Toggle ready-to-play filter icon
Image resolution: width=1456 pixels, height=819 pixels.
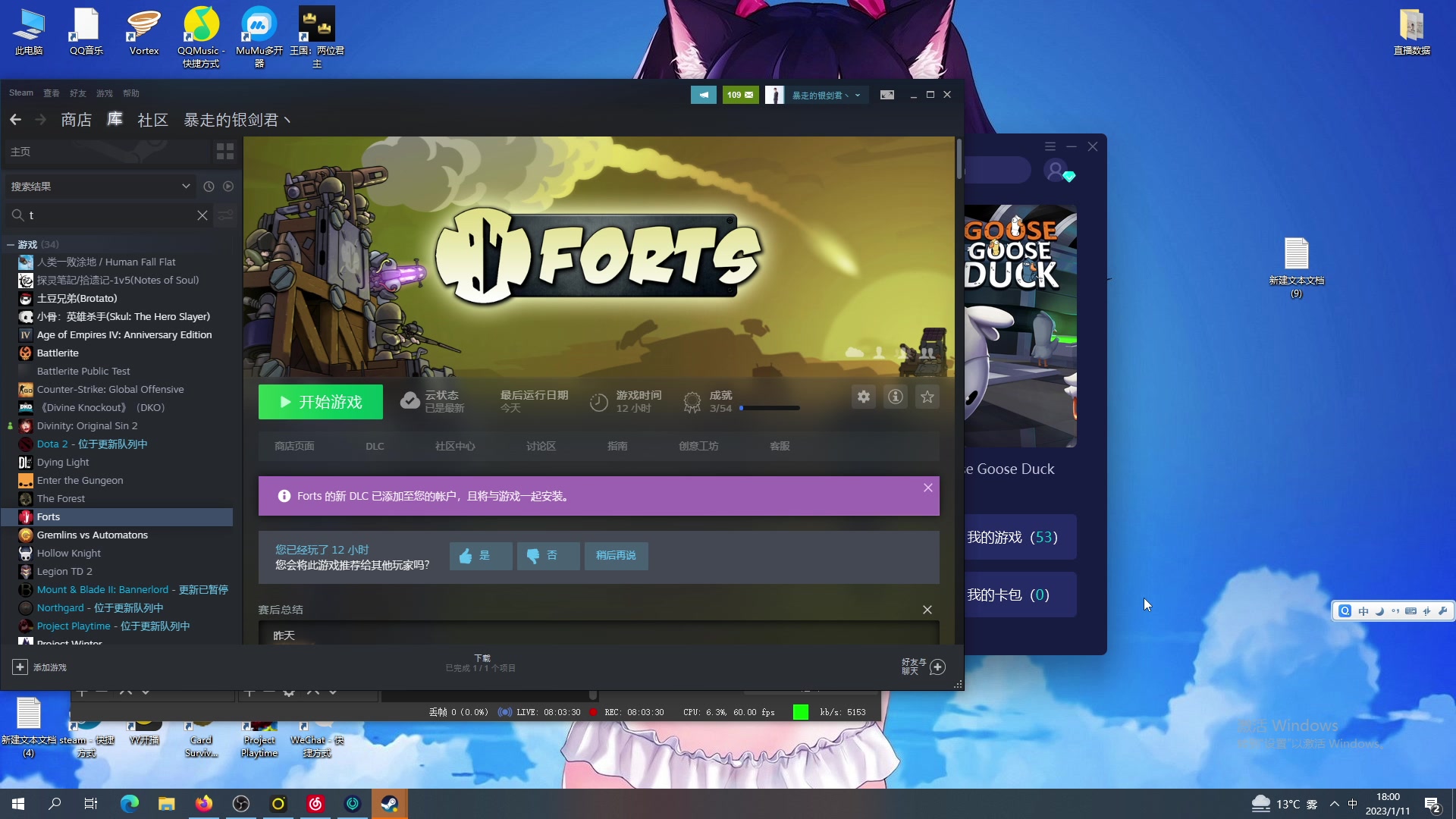coord(228,187)
